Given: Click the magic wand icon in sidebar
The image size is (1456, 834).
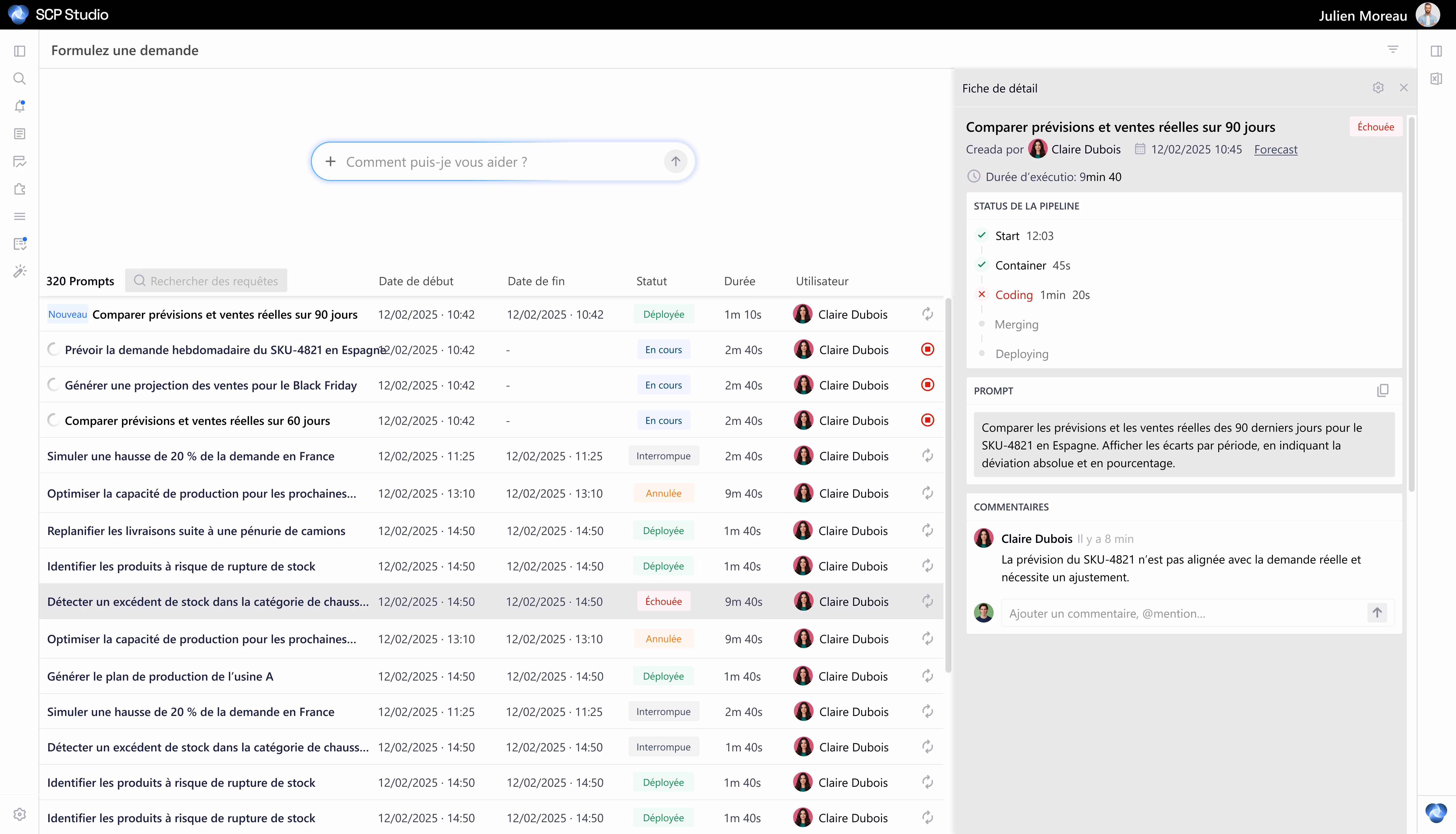Looking at the screenshot, I should [x=19, y=271].
